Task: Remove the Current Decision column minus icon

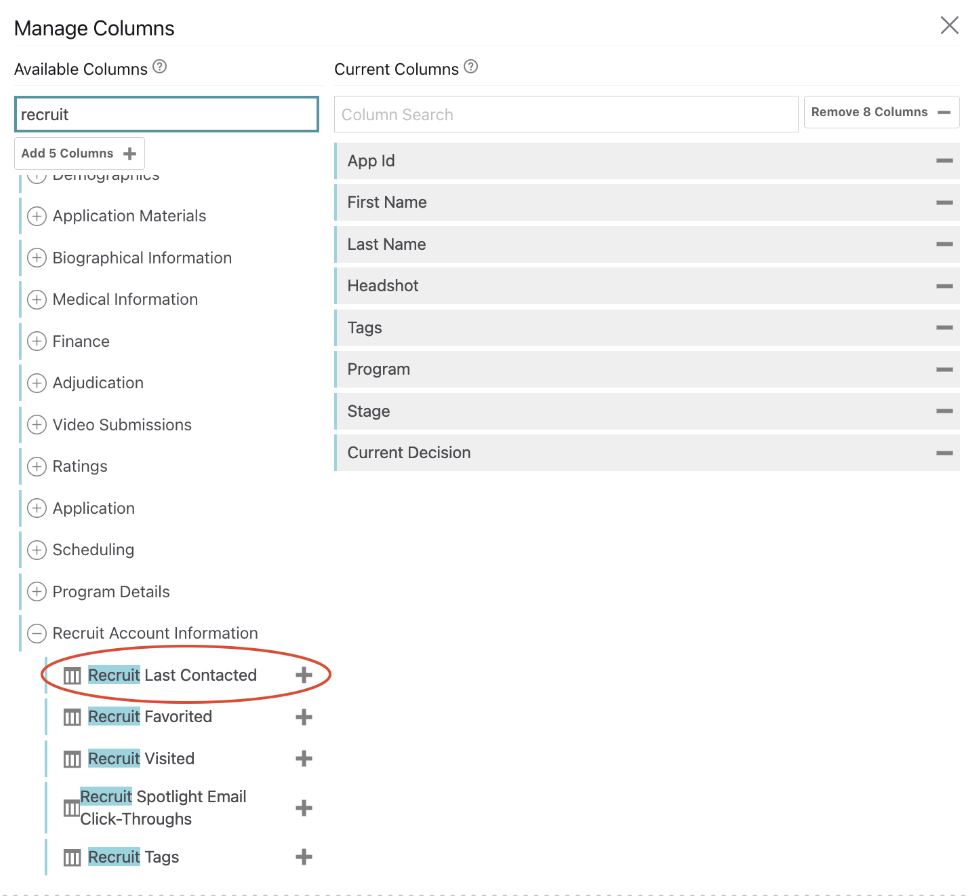Action: (x=944, y=453)
